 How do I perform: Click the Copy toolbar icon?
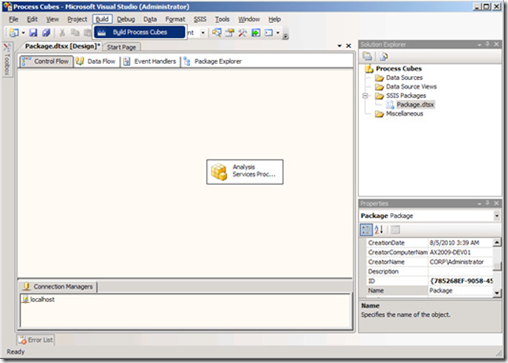(75, 33)
